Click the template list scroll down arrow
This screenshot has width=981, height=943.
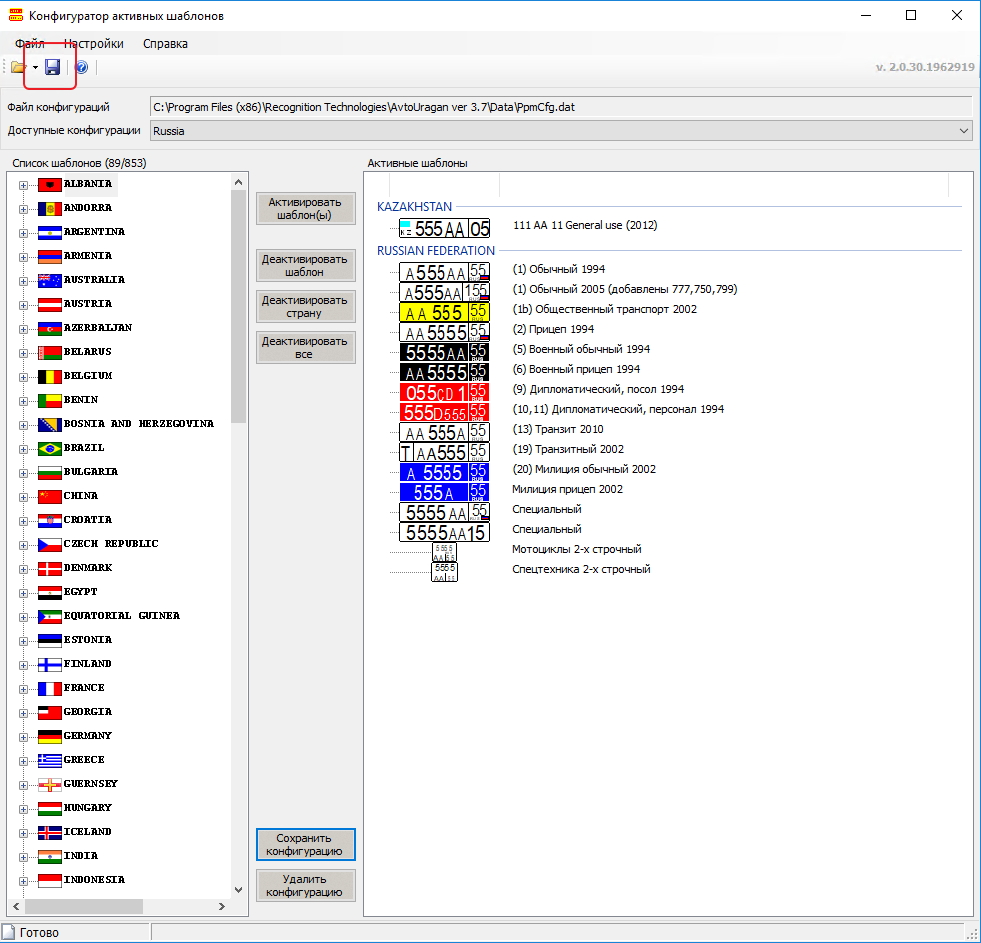238,888
